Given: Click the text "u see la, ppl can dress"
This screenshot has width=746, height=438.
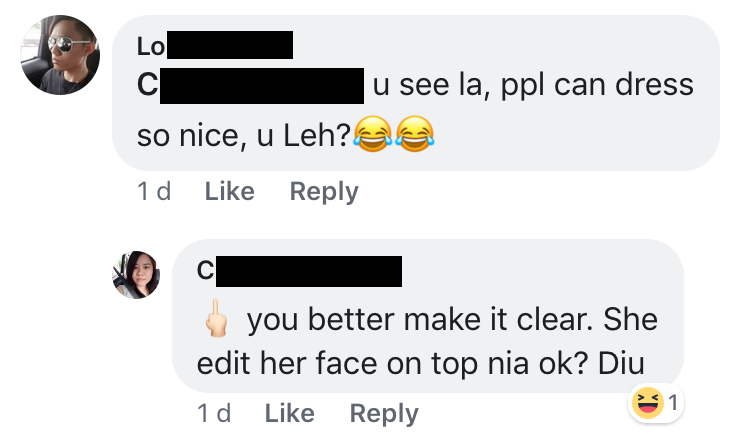Looking at the screenshot, I should [x=532, y=85].
